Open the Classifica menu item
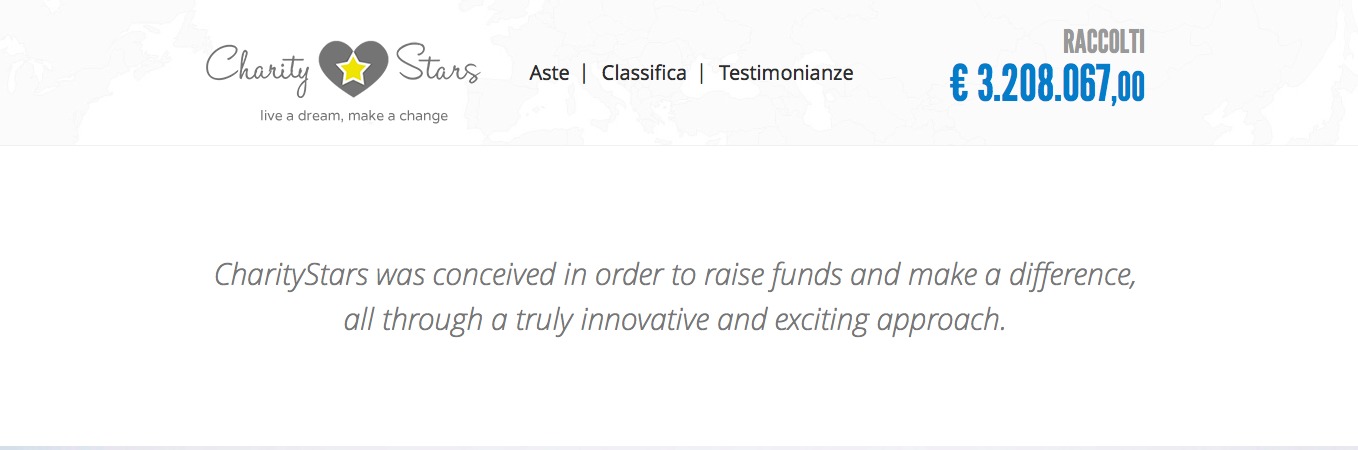The height and width of the screenshot is (450, 1358). coord(644,73)
